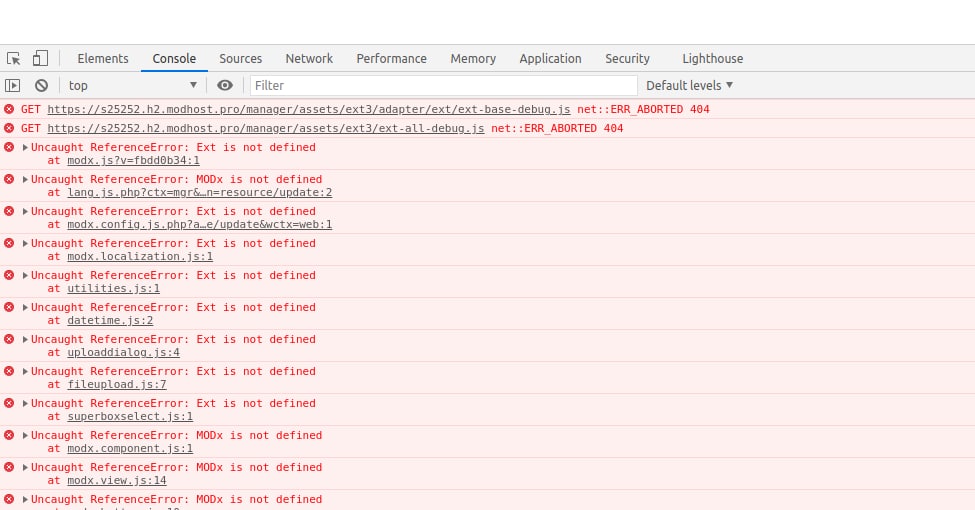975x510 pixels.
Task: Expand the error above utilities.js:1
Action: pyautogui.click(x=25, y=276)
